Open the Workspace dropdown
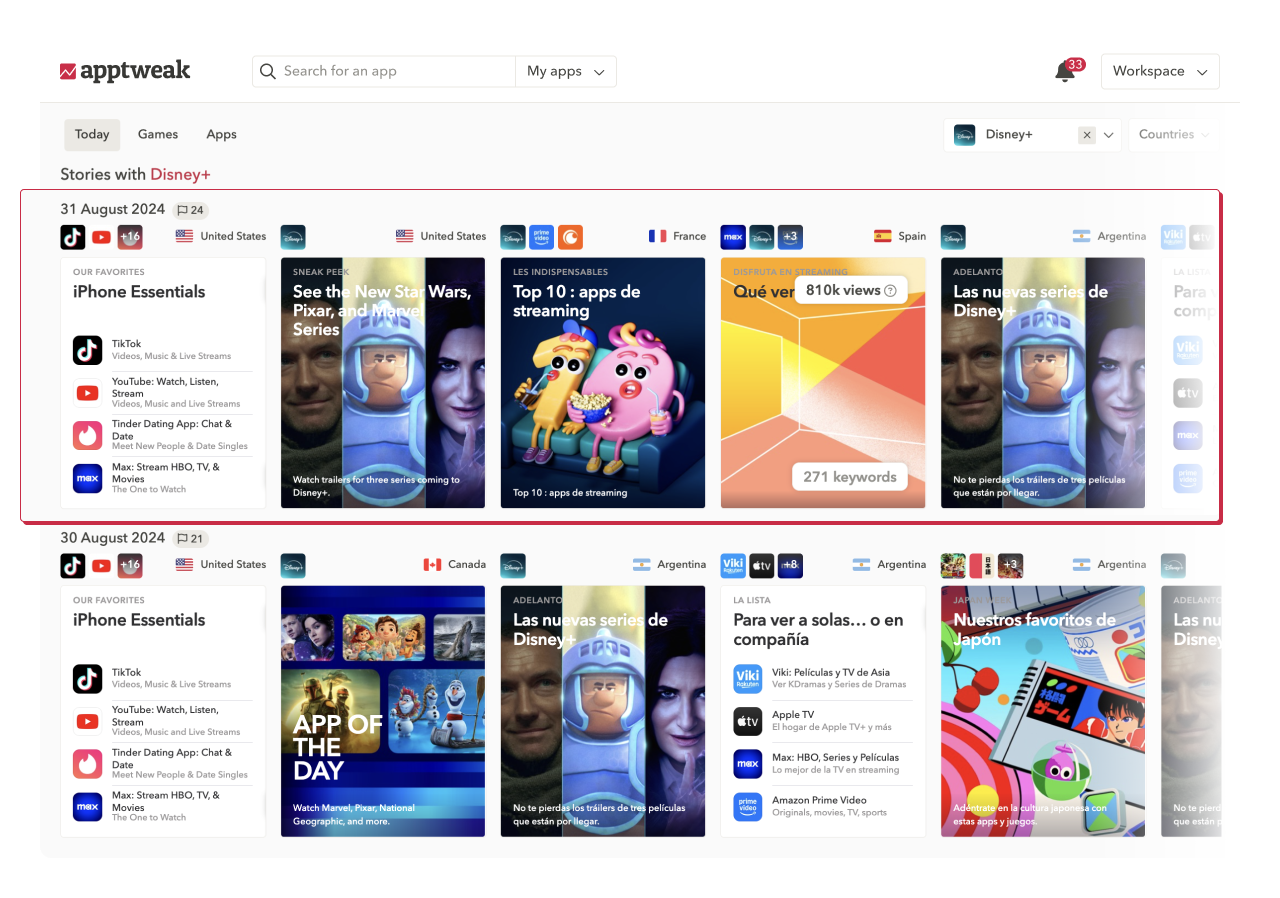The width and height of the screenshot is (1280, 898). click(1160, 71)
